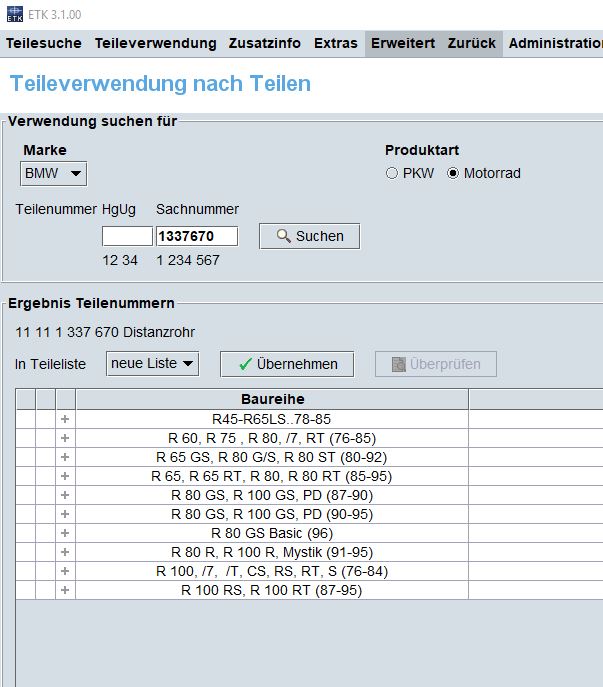Click the Baureihe column header
This screenshot has width=603, height=687.
point(272,400)
